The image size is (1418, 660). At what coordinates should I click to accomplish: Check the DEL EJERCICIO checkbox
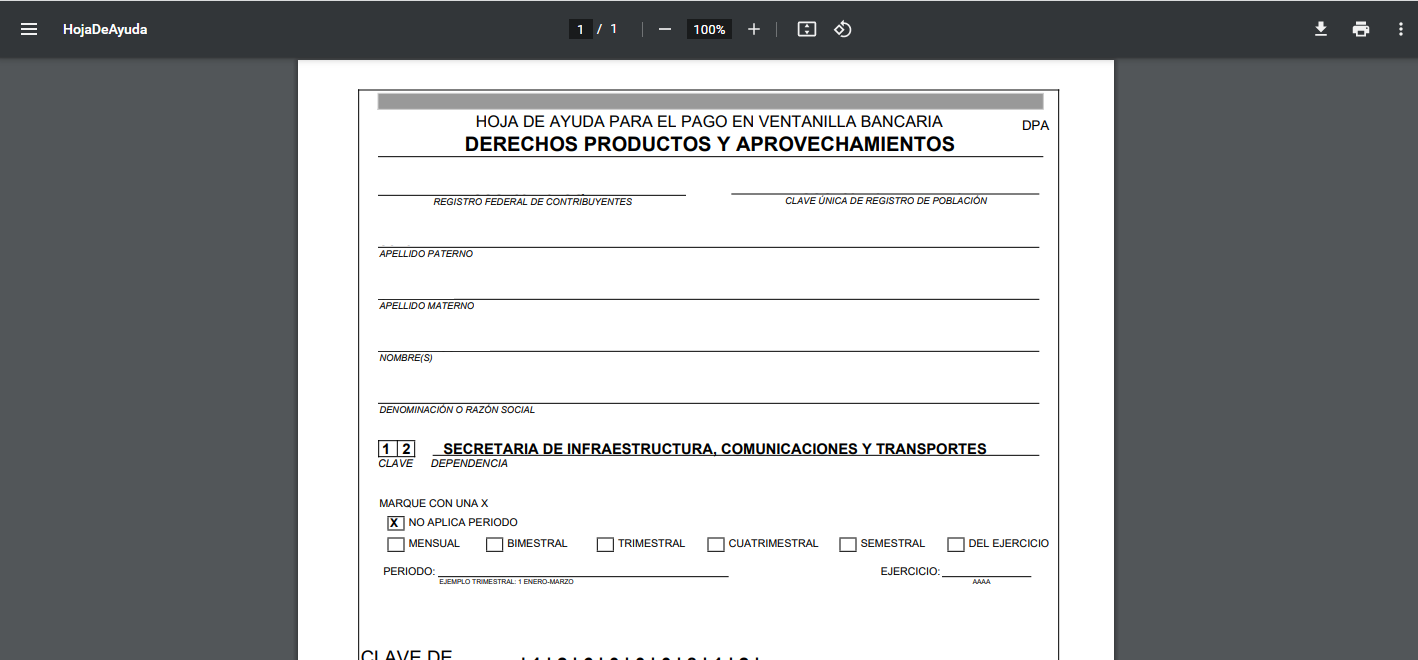[x=956, y=545]
